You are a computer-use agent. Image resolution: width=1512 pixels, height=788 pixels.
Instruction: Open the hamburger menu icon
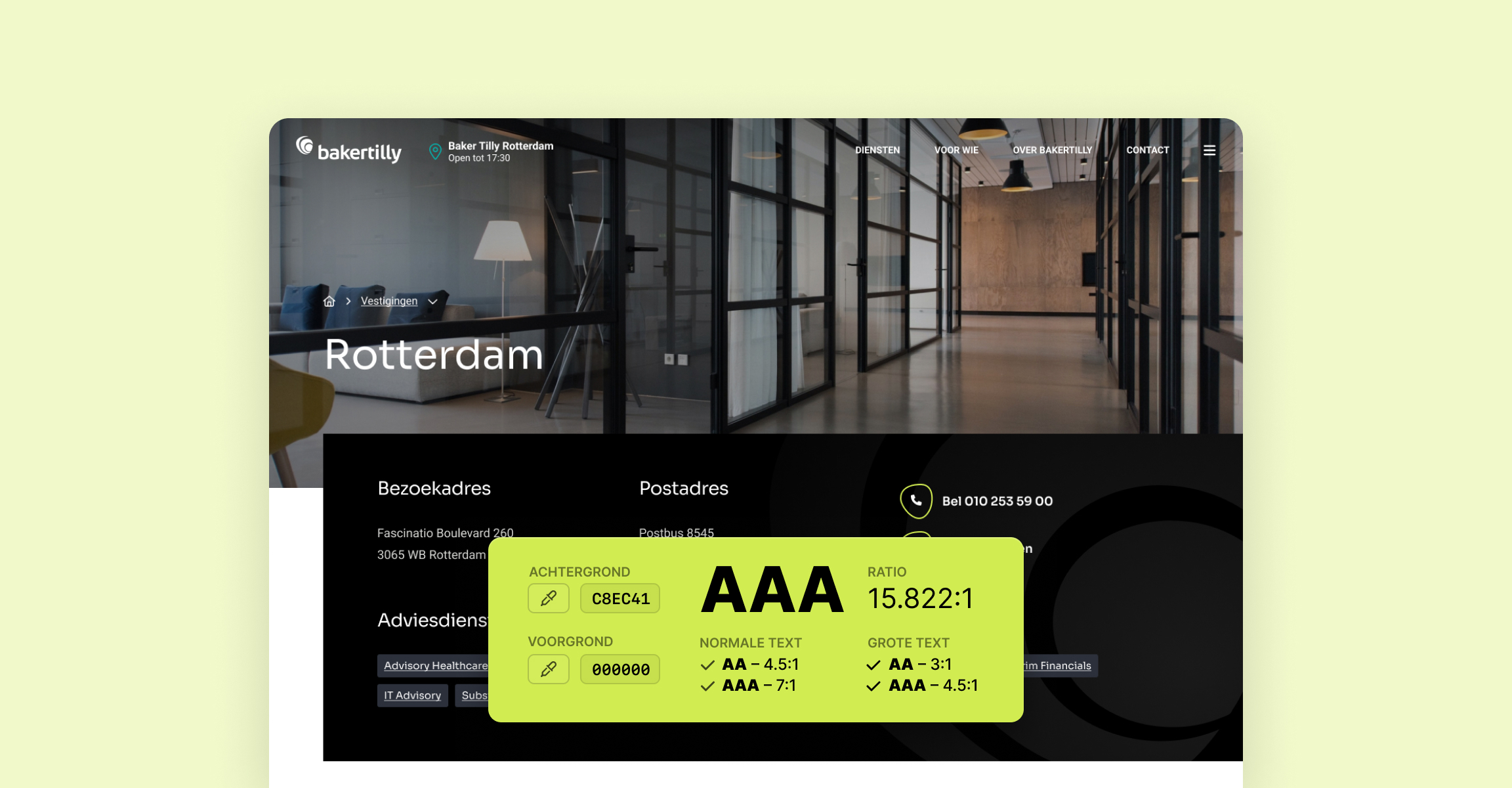point(1209,150)
